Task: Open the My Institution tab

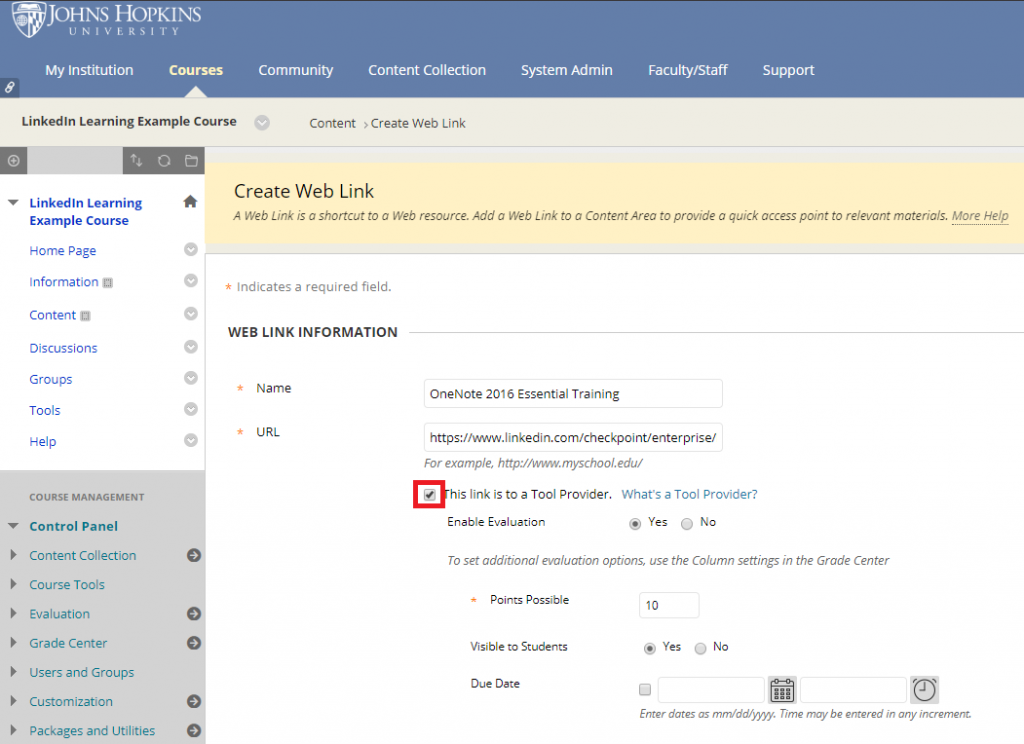Action: pyautogui.click(x=89, y=70)
